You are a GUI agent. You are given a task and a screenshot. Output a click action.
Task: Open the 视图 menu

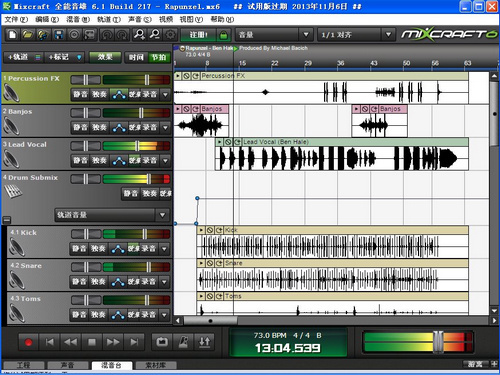point(191,20)
